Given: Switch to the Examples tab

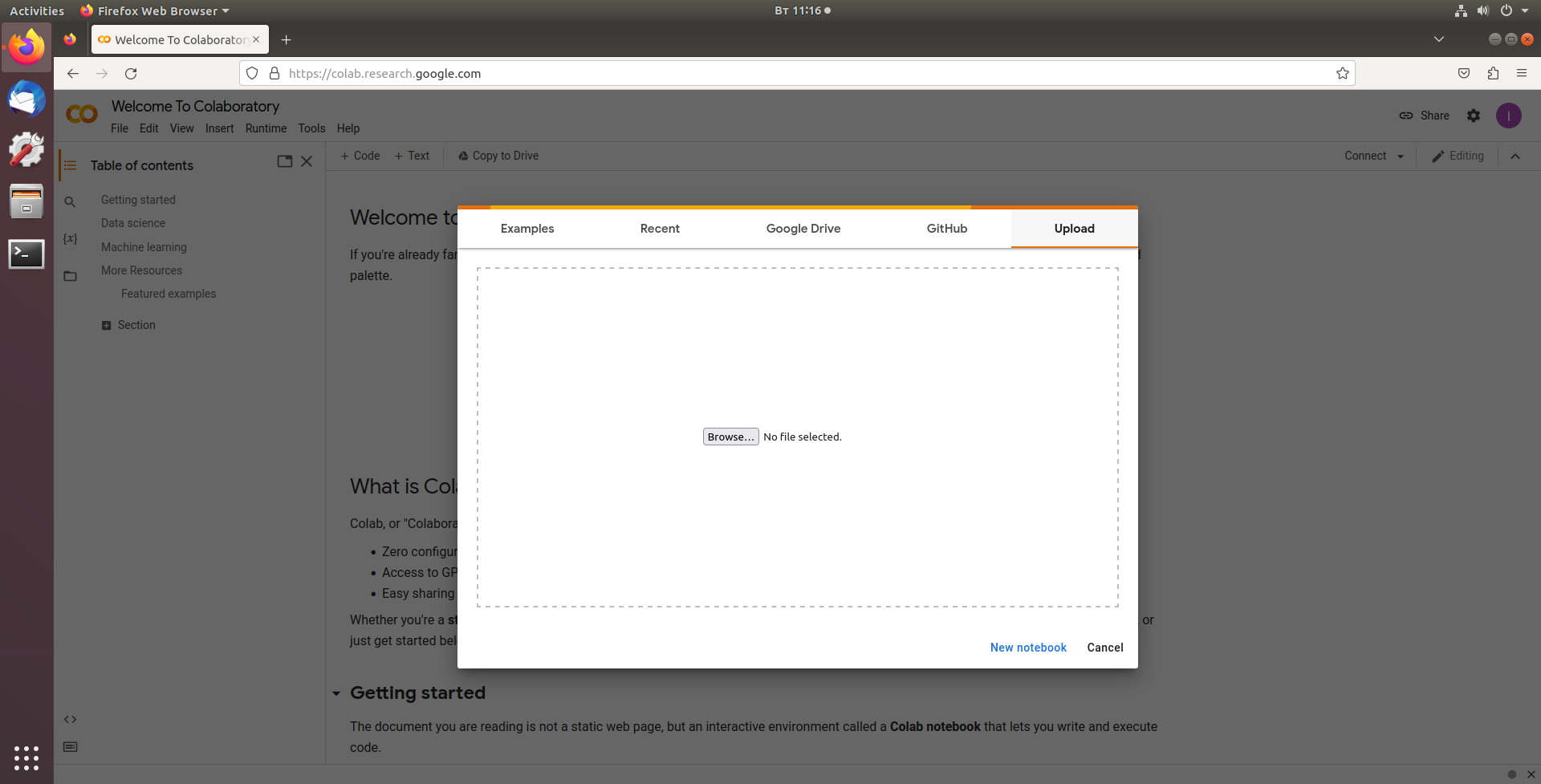Looking at the screenshot, I should (x=527, y=229).
